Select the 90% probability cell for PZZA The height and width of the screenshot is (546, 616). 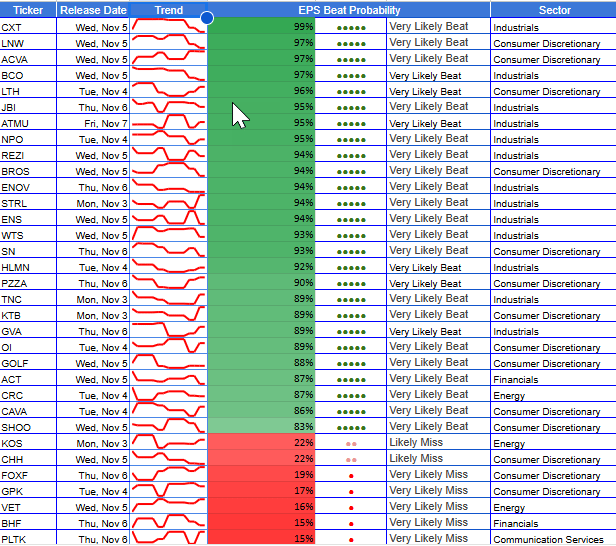pyautogui.click(x=261, y=283)
